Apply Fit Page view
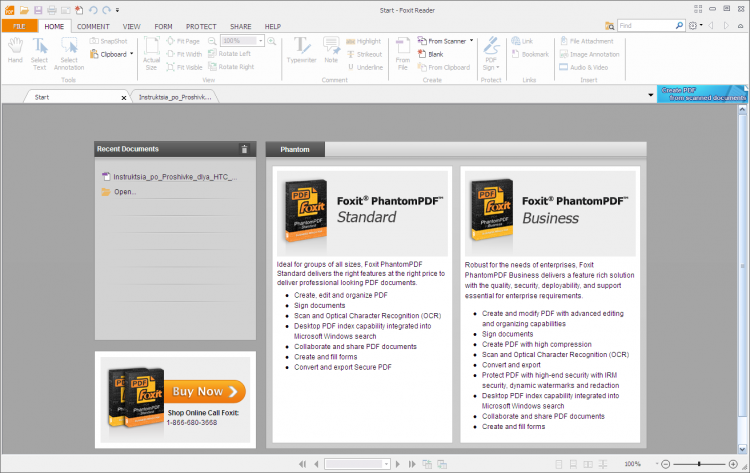 pyautogui.click(x=183, y=41)
